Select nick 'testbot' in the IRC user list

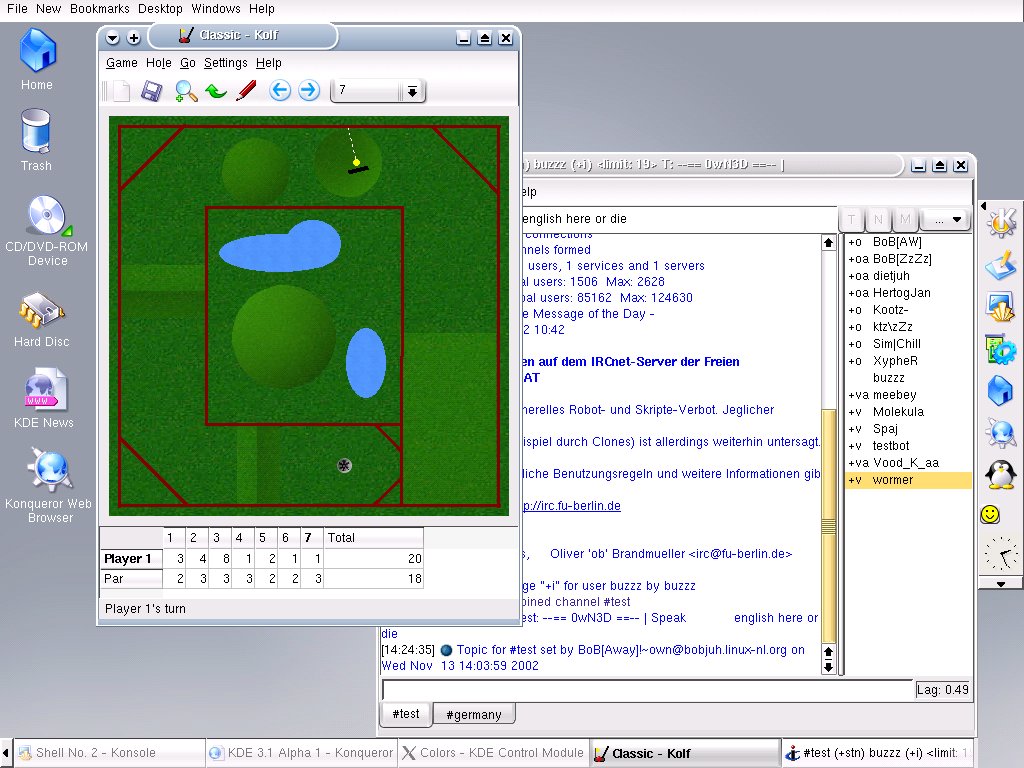[x=908, y=446]
